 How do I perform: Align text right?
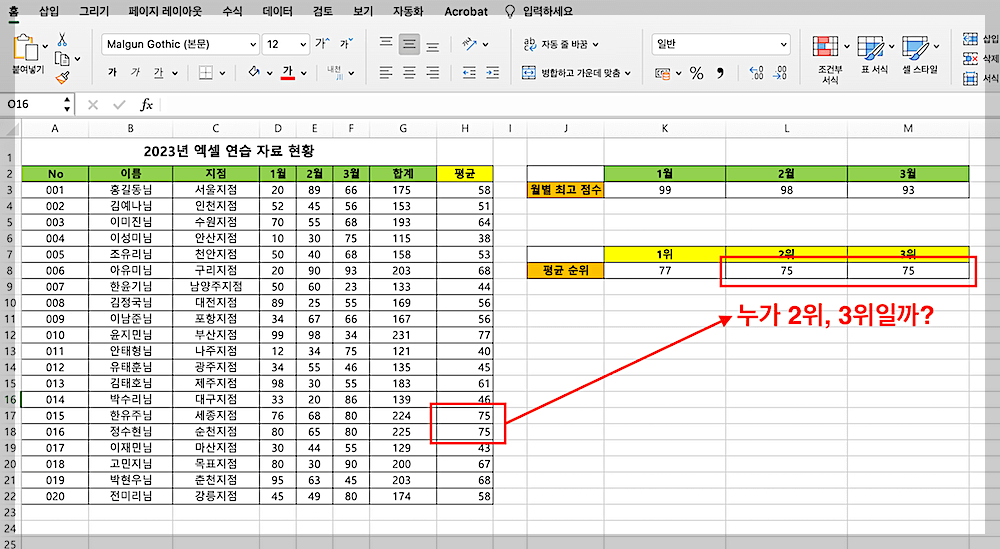coord(432,73)
